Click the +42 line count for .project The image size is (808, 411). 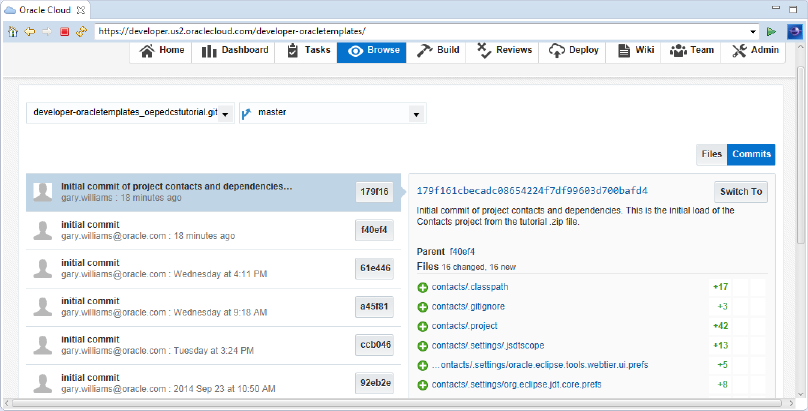720,326
